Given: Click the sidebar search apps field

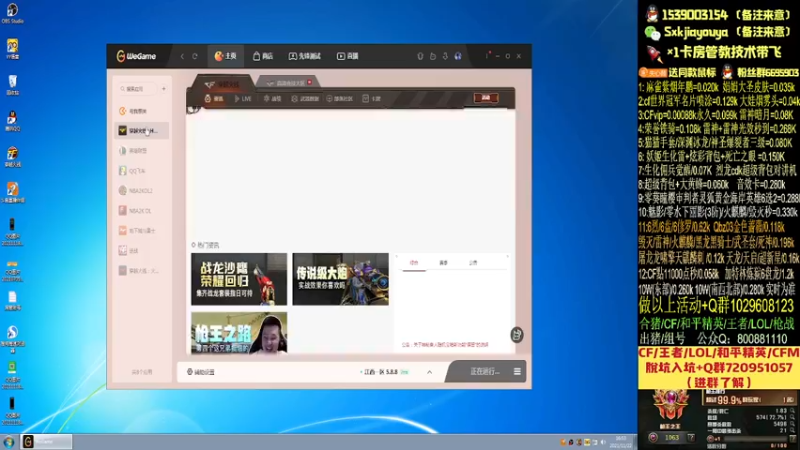Looking at the screenshot, I should pyautogui.click(x=138, y=89).
